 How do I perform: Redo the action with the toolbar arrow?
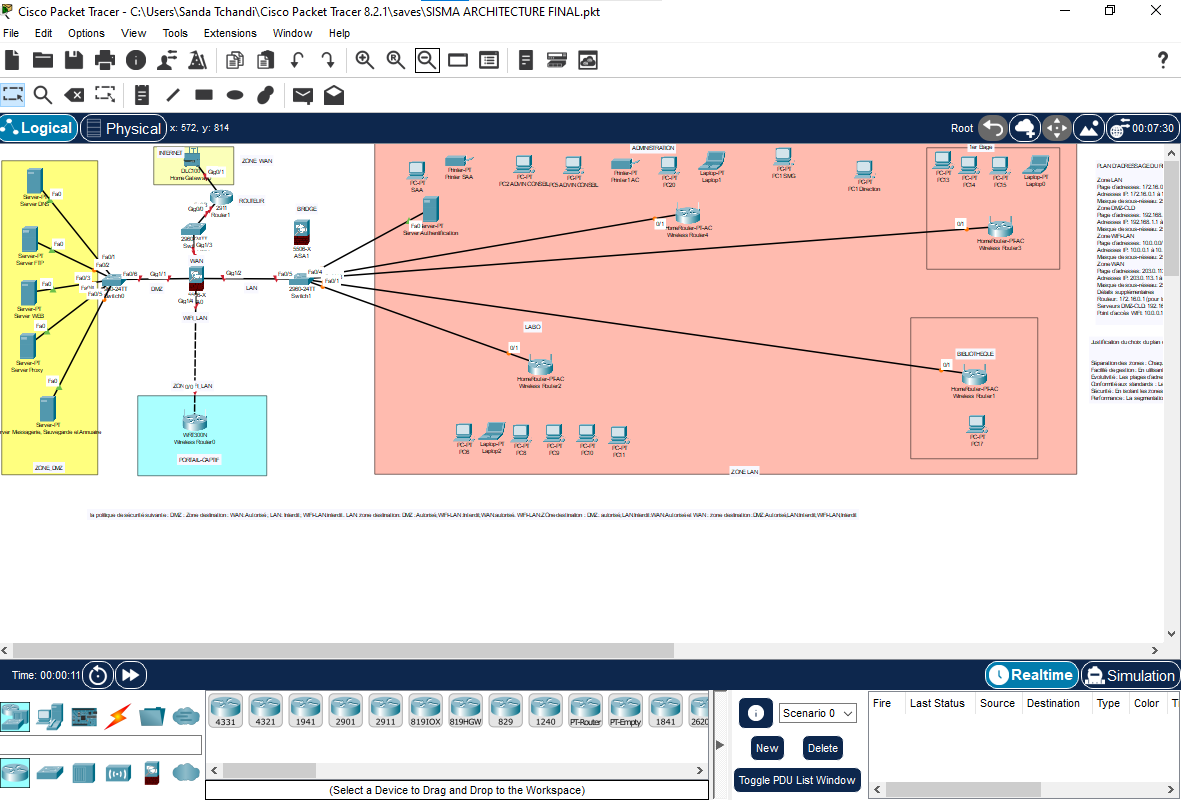pyautogui.click(x=328, y=60)
